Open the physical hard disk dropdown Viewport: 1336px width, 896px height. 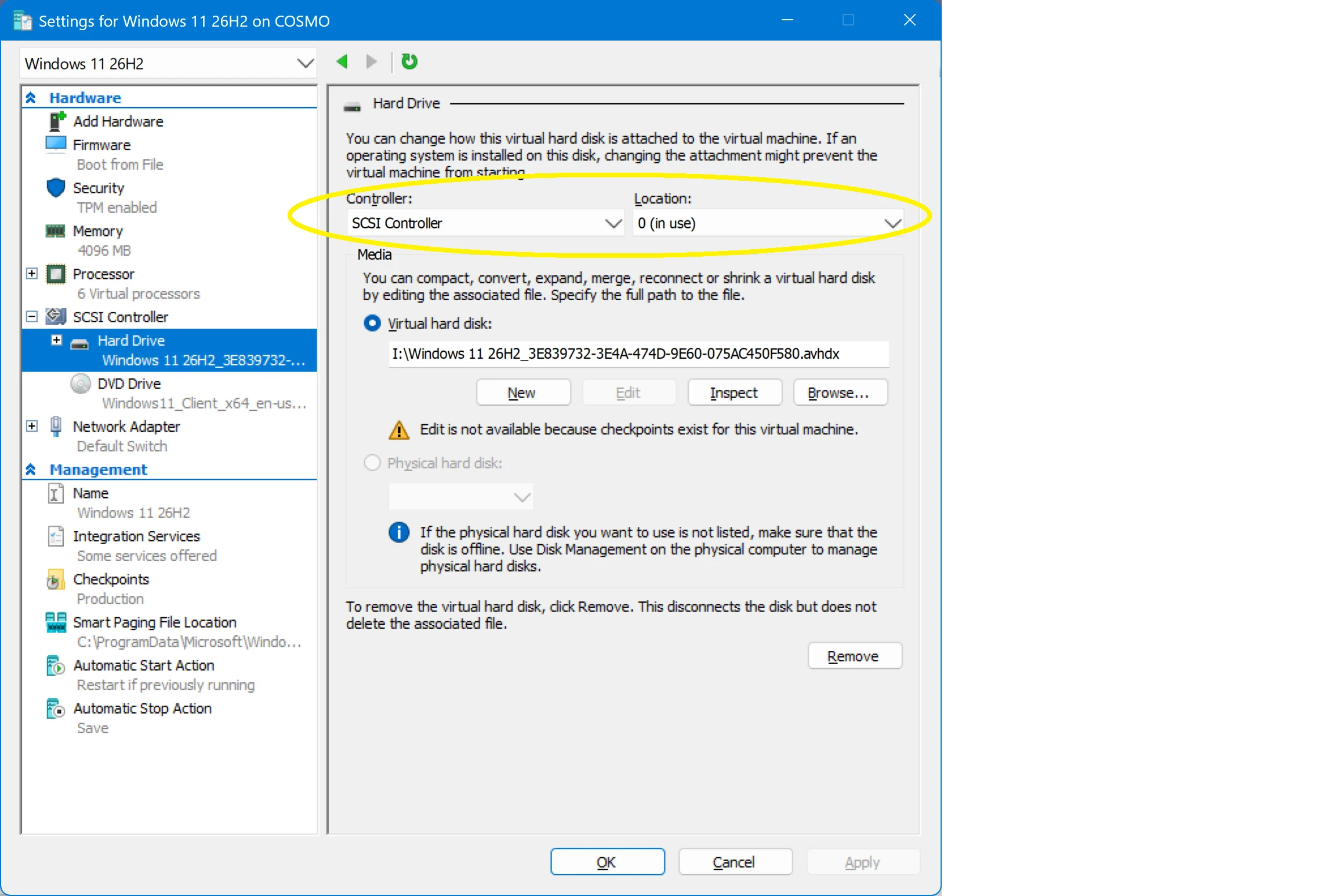click(461, 497)
